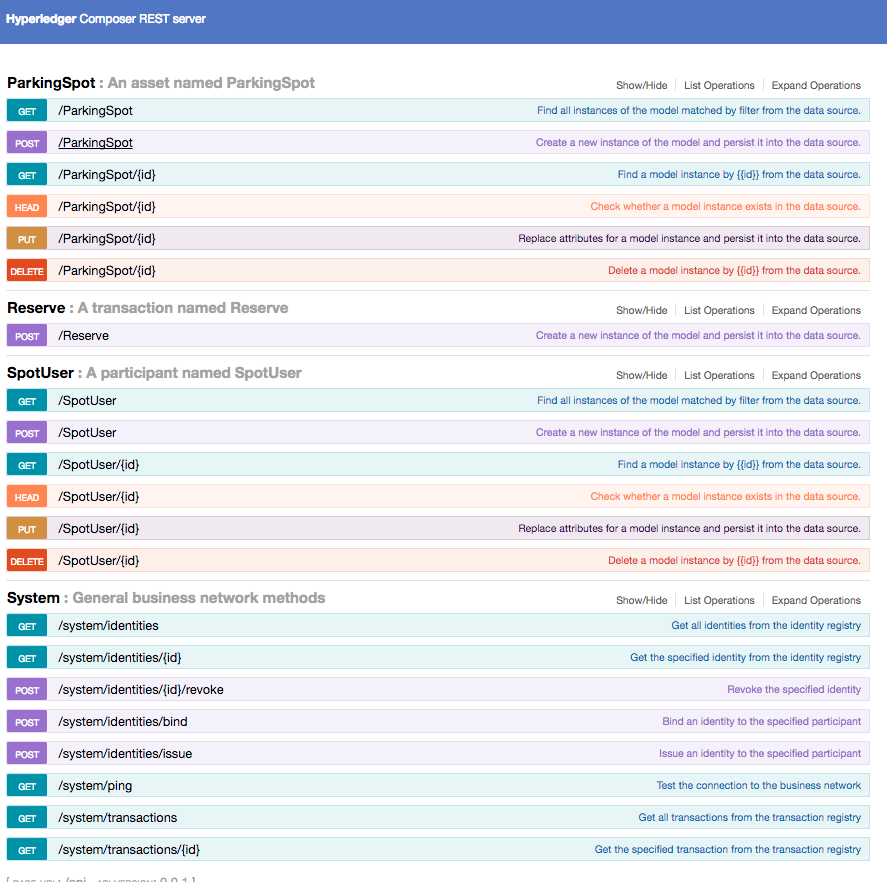Screen dimensions: 887x882
Task: Open /system/identities/issue endpoint
Action: click(125, 754)
